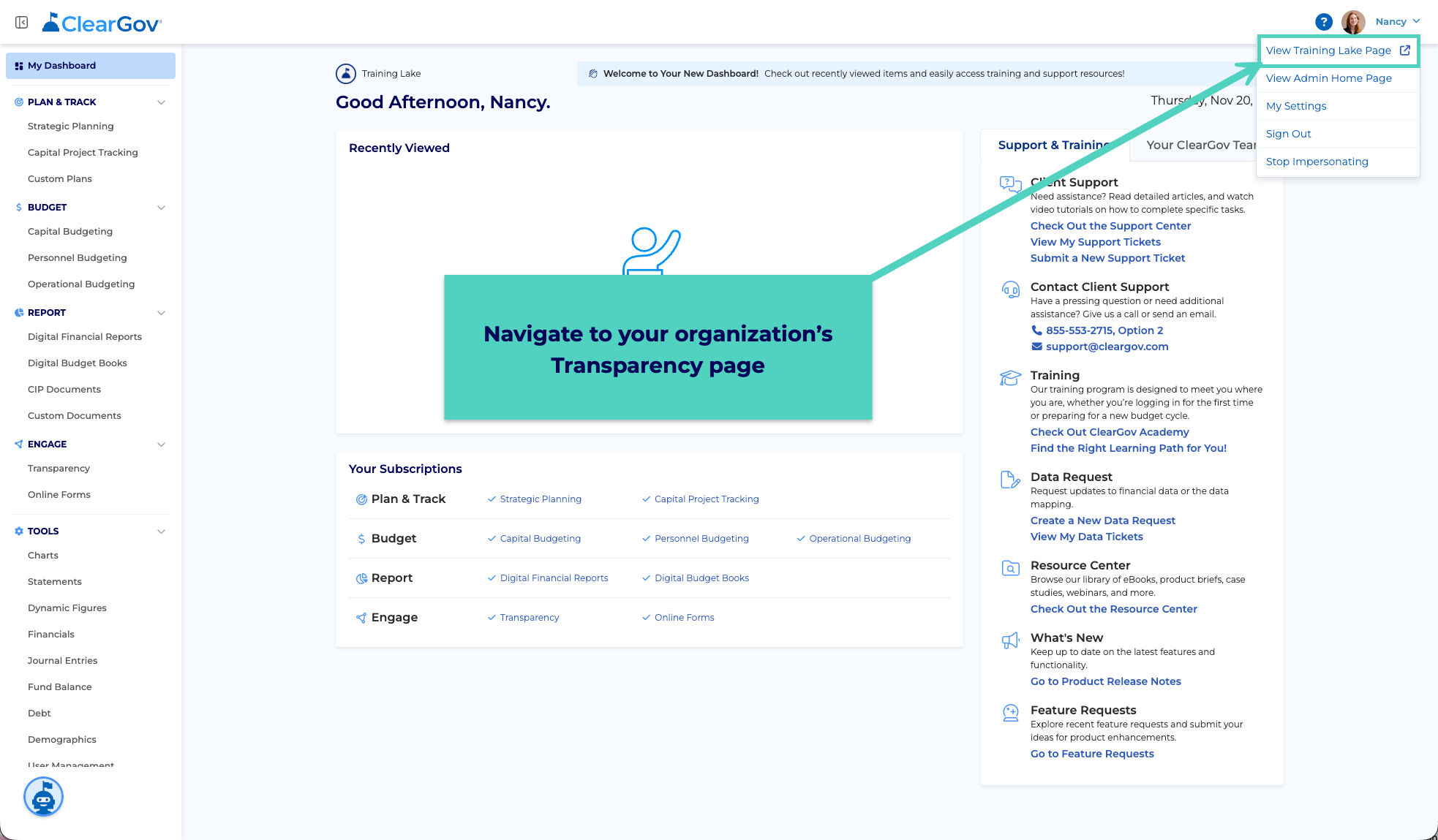
Task: Click the external link icon on View Training Lake Page
Action: (1405, 50)
